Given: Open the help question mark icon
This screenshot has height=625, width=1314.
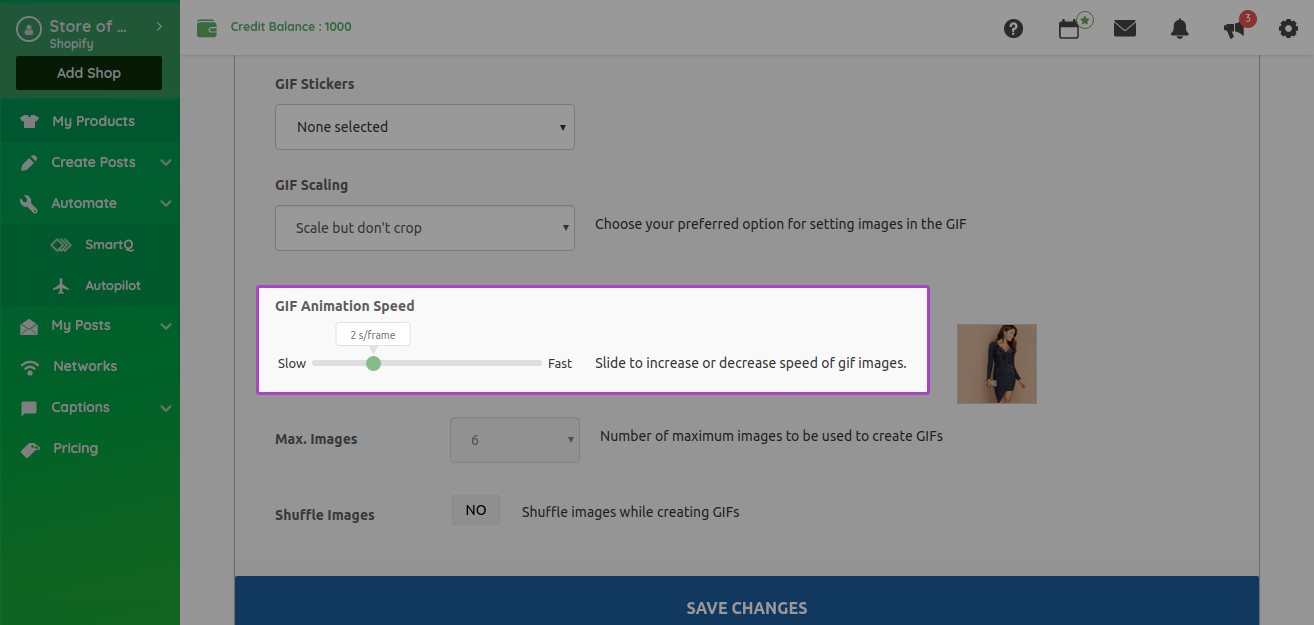Looking at the screenshot, I should pyautogui.click(x=1013, y=28).
